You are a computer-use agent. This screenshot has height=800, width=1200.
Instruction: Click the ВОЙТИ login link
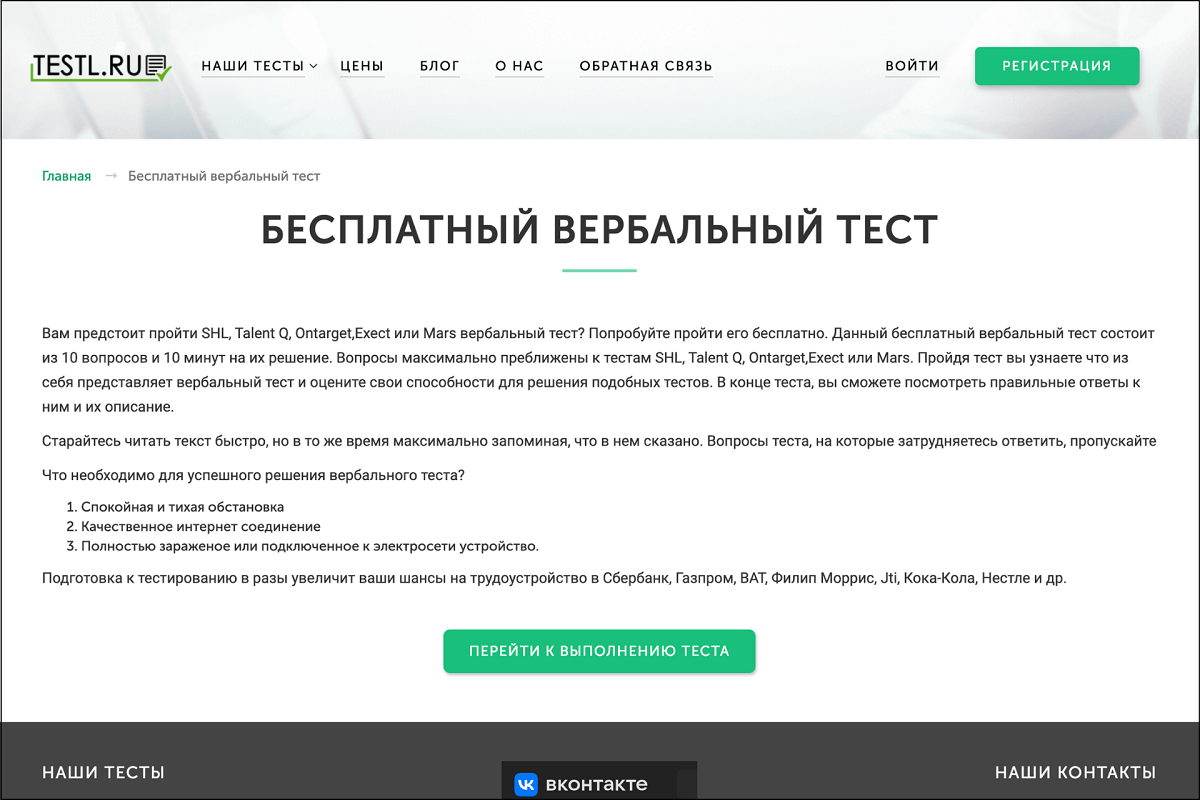[912, 66]
